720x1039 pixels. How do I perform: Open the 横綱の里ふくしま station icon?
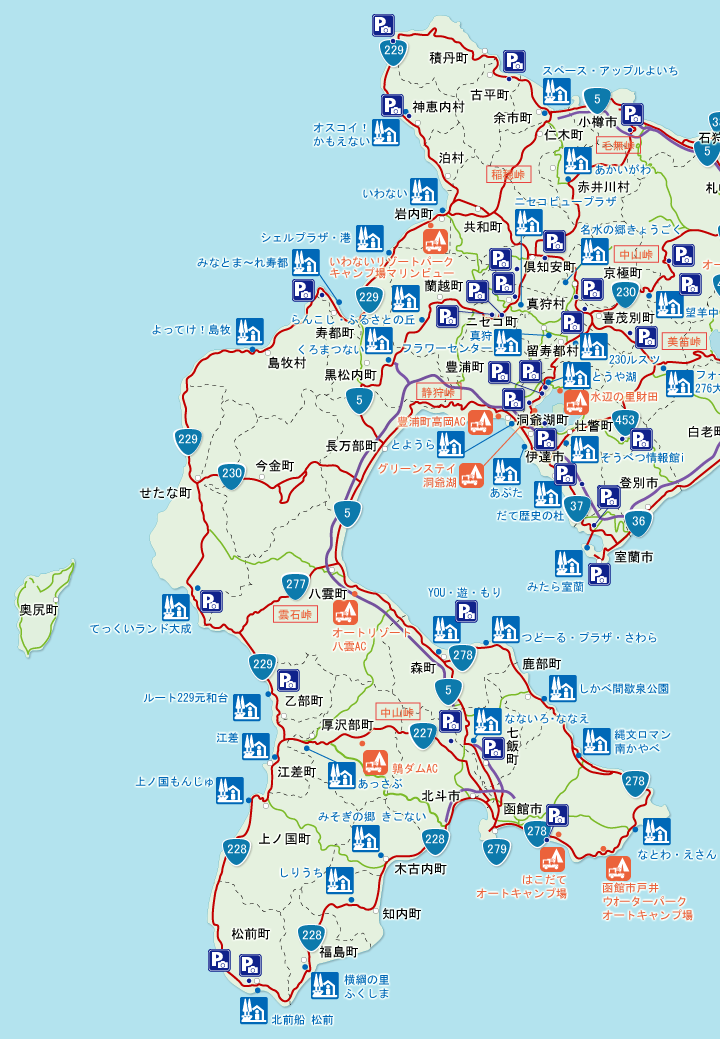coord(325,985)
